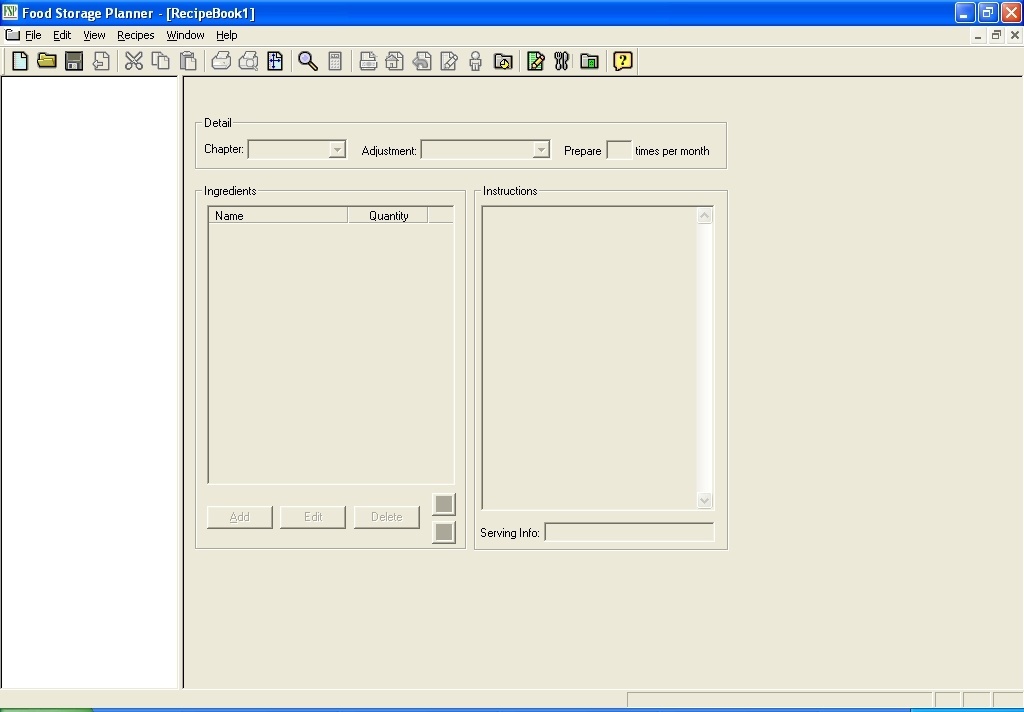Screen dimensions: 1024x712
Task: Open the folder-with-clock toolbar icon
Action: tap(503, 61)
